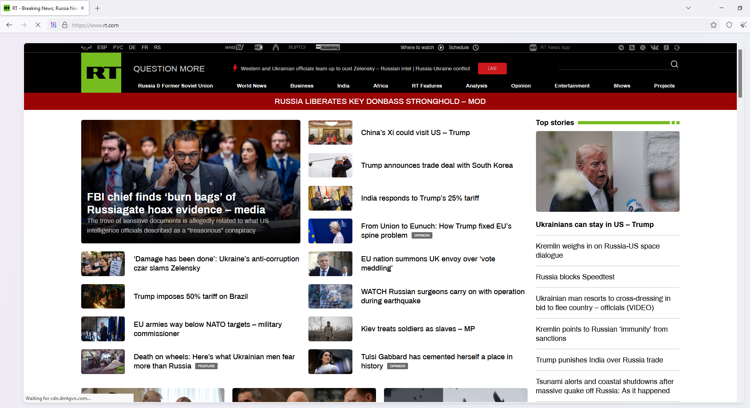The height and width of the screenshot is (408, 750).
Task: Click the back arrow in browser toolbar
Action: coord(9,25)
